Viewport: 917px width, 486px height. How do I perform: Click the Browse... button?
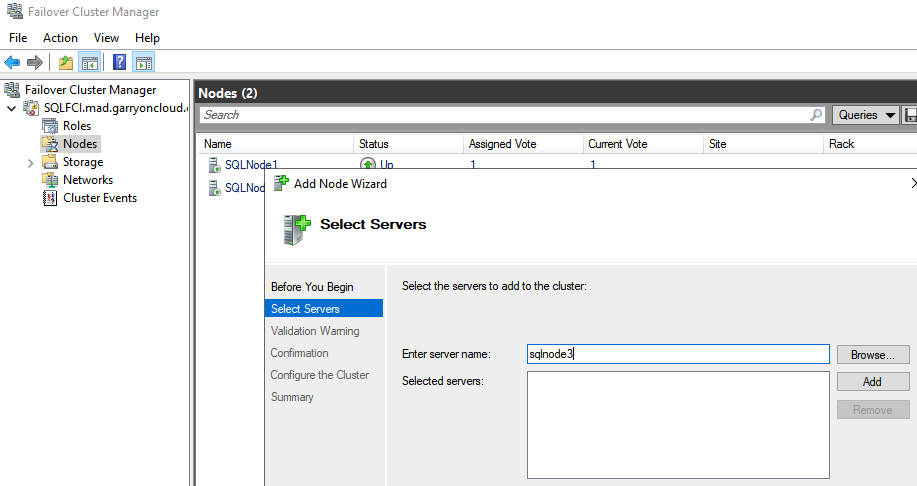click(873, 354)
